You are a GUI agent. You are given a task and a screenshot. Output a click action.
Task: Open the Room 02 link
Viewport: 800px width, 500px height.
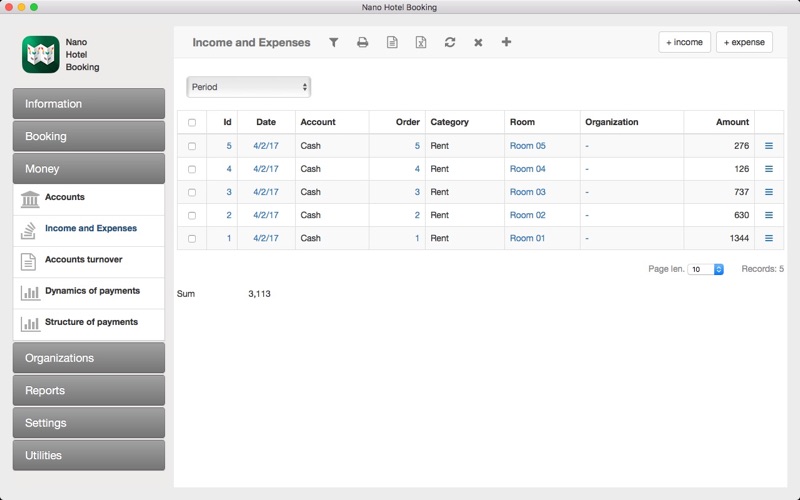[x=528, y=215]
